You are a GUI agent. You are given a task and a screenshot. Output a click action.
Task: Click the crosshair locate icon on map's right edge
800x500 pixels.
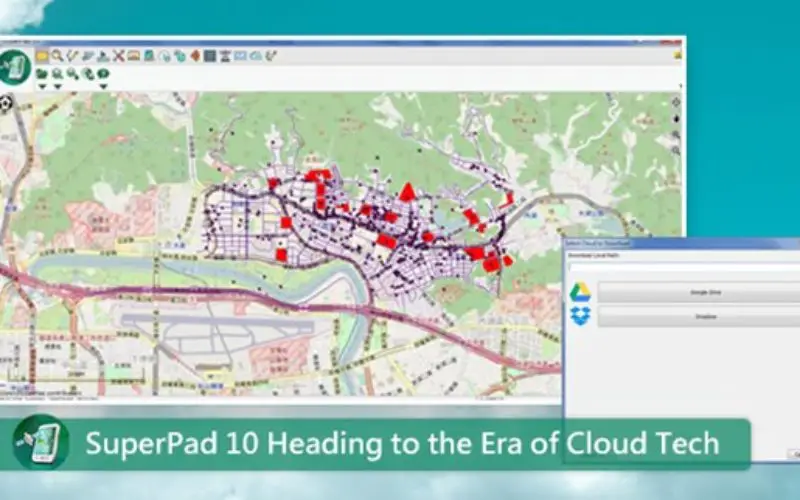point(676,103)
